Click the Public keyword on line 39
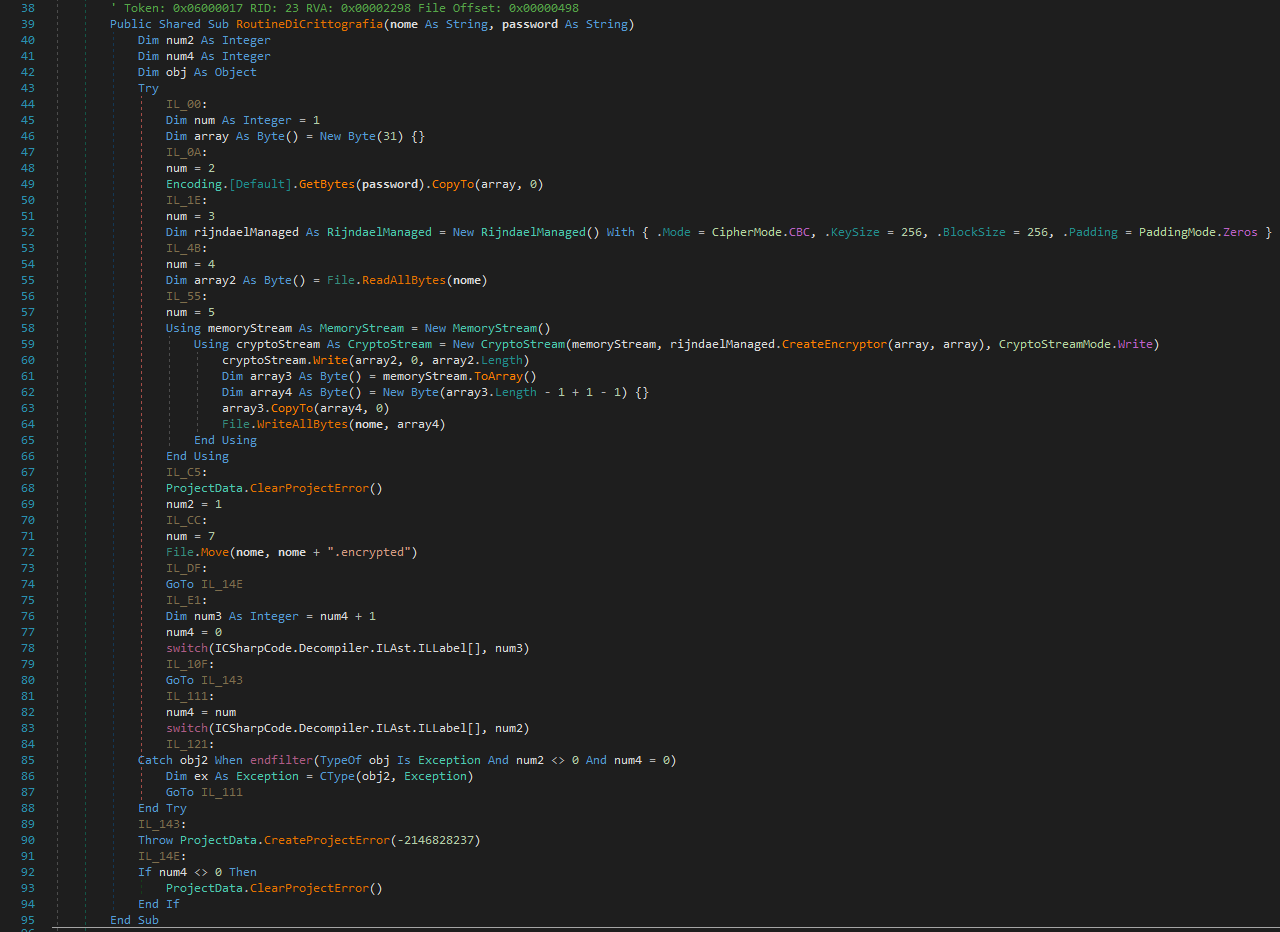Viewport: 1280px width, 932px height. pyautogui.click(x=131, y=24)
